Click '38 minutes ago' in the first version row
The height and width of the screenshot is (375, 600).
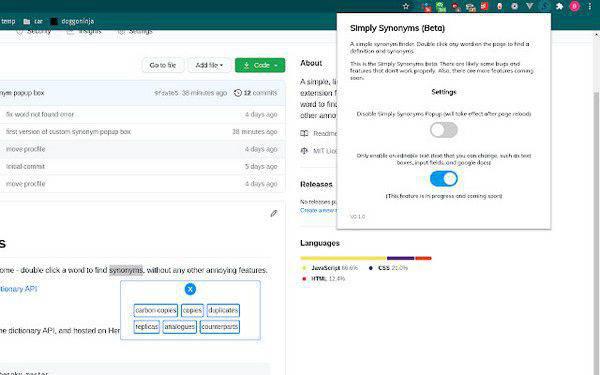(254, 132)
